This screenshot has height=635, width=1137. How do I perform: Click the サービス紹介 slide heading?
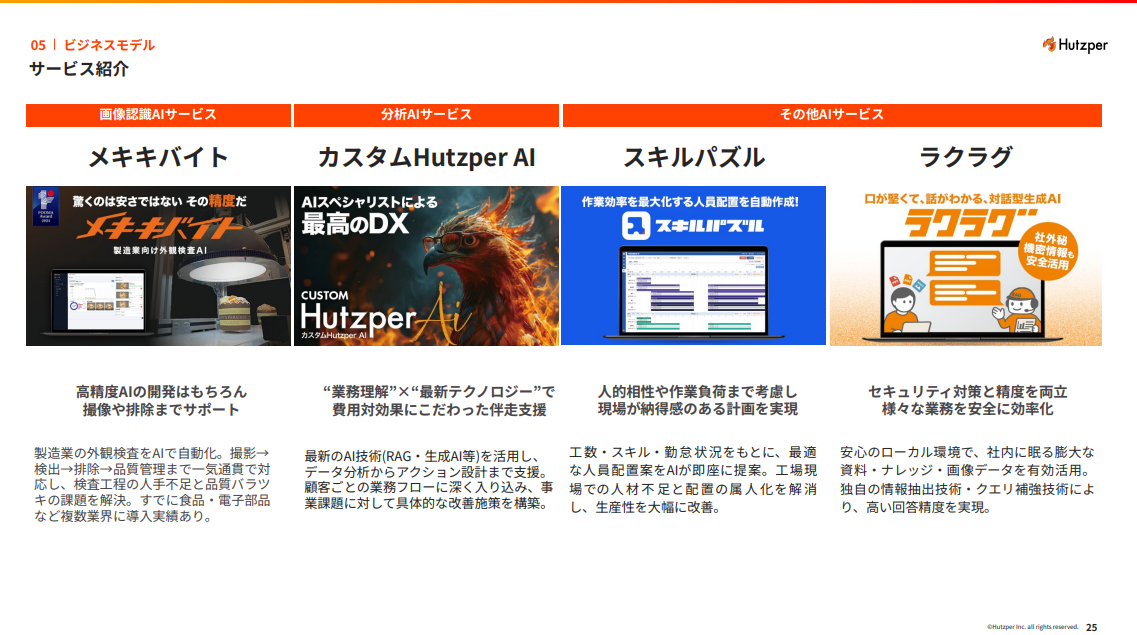[79, 69]
